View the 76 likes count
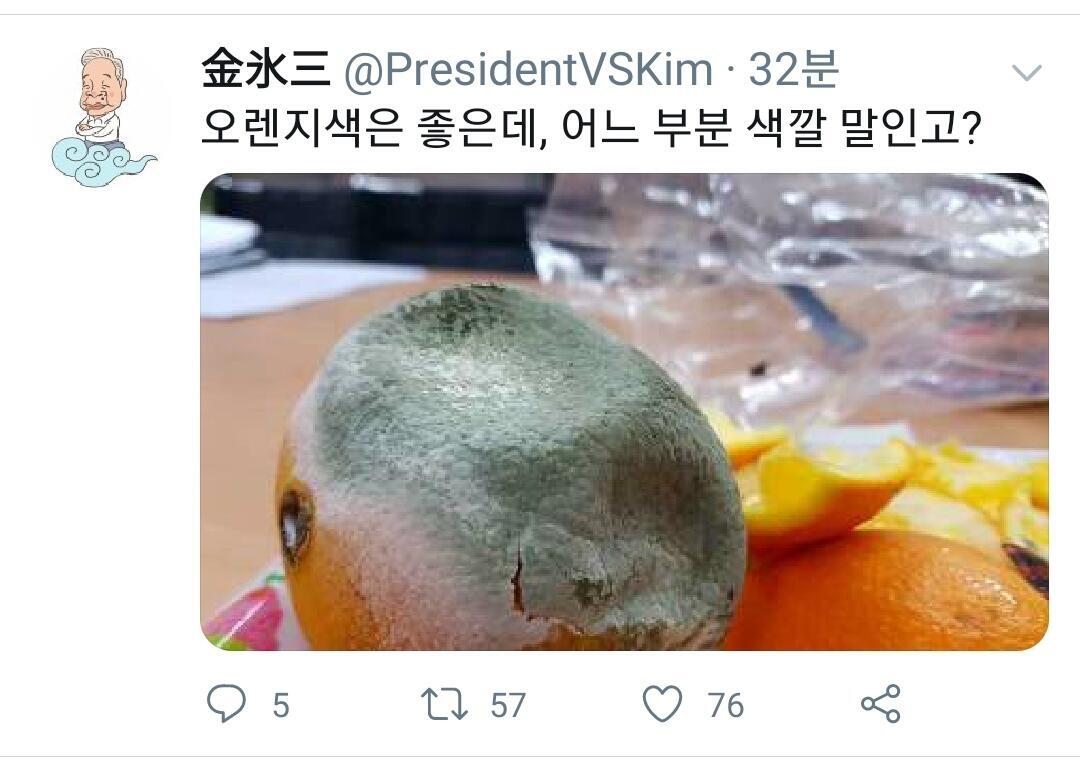This screenshot has height=762, width=1080. [x=726, y=706]
